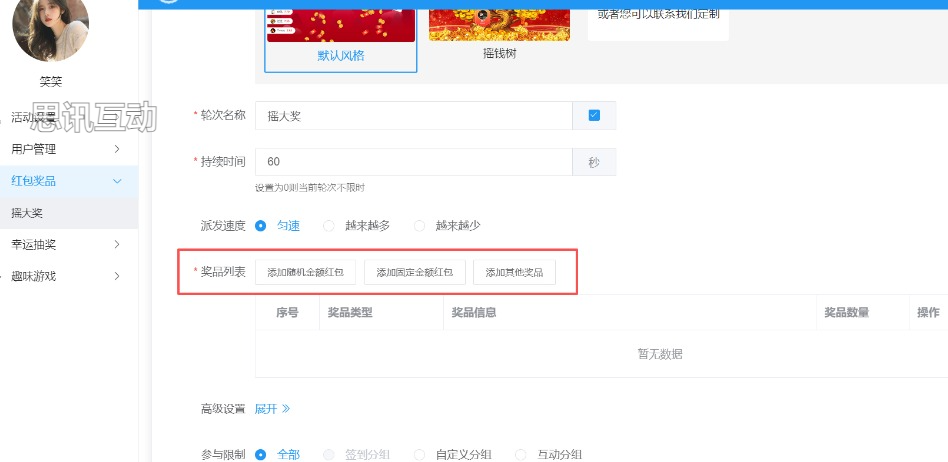The height and width of the screenshot is (462, 948).
Task: Focus the 持续时间 input field
Action: [413, 162]
